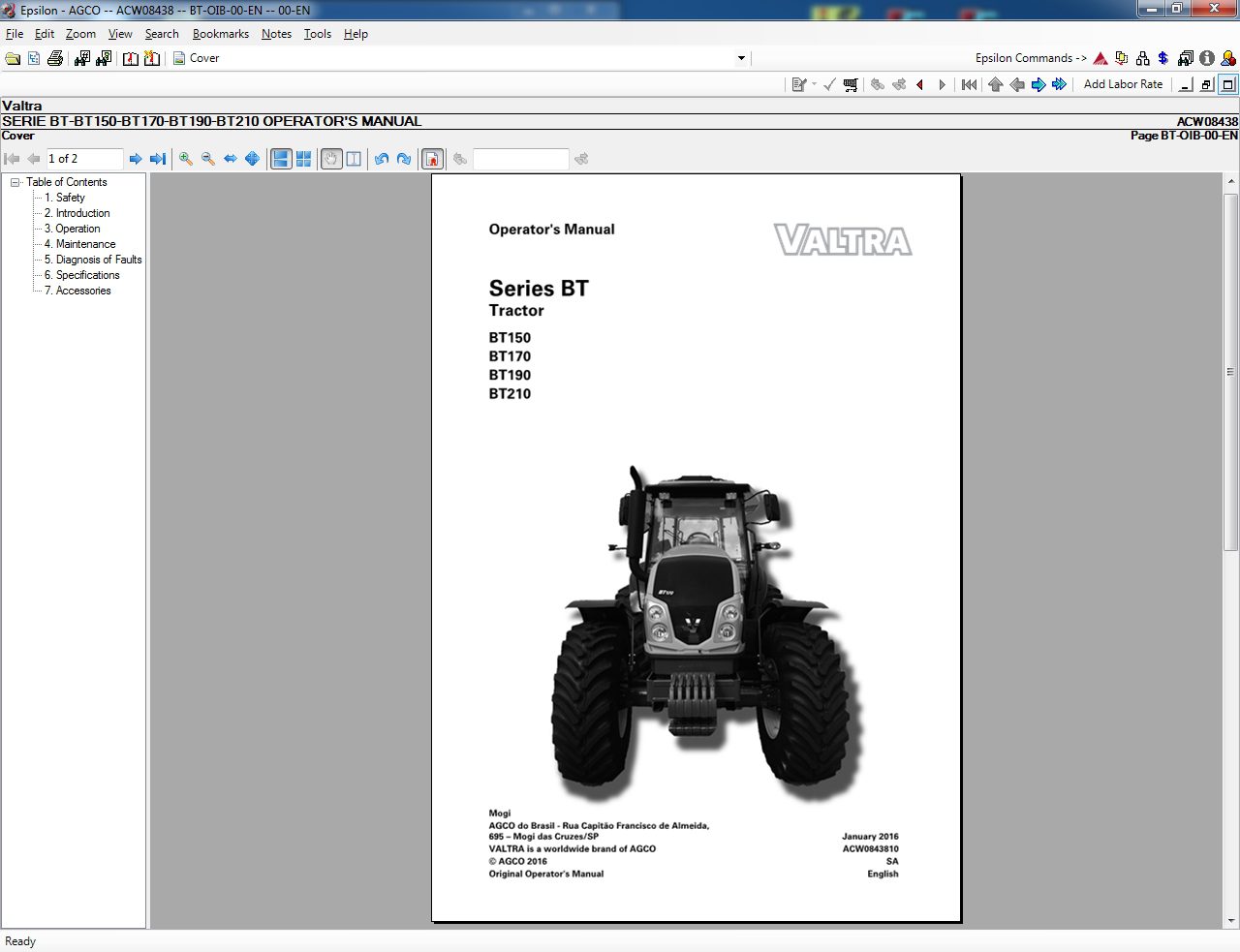Toggle the single page layout view

(x=281, y=159)
